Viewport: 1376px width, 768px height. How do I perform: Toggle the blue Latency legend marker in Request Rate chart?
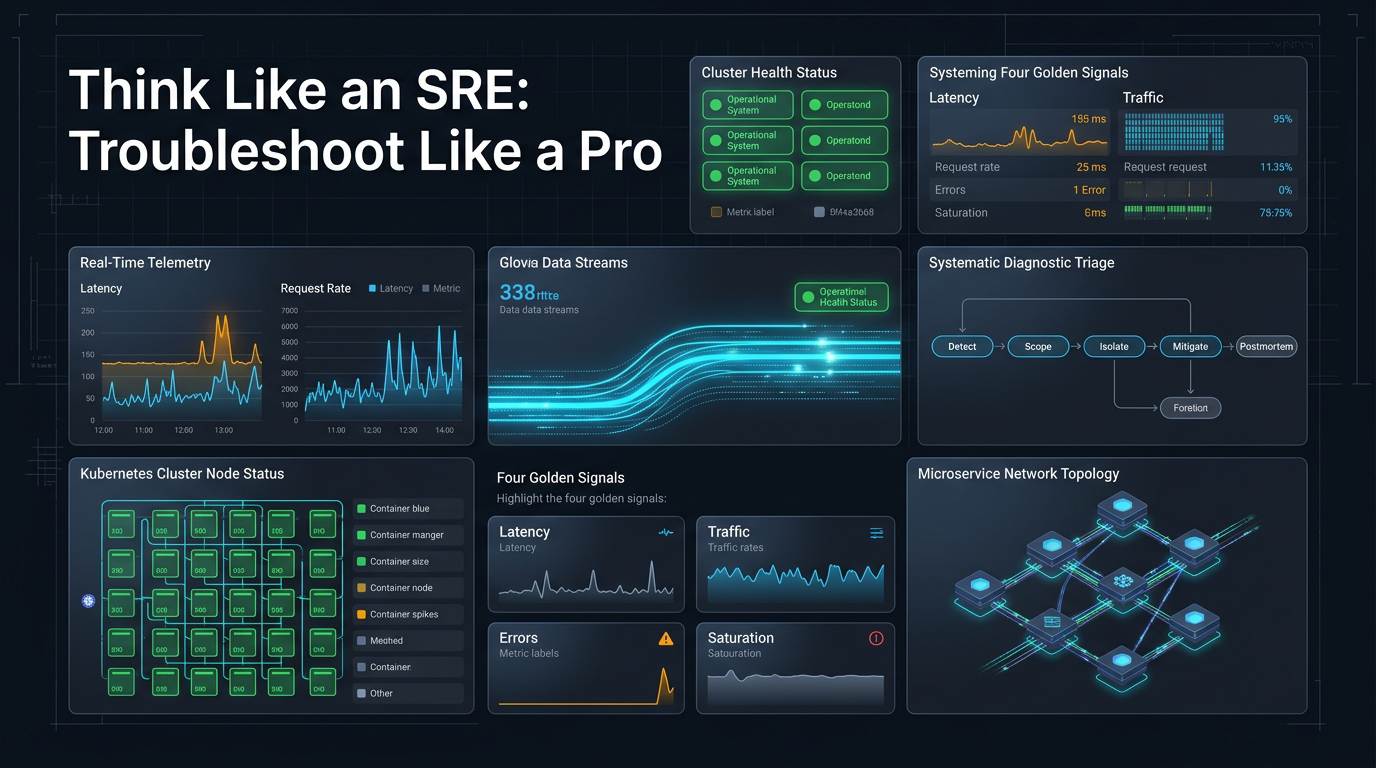coord(373,288)
